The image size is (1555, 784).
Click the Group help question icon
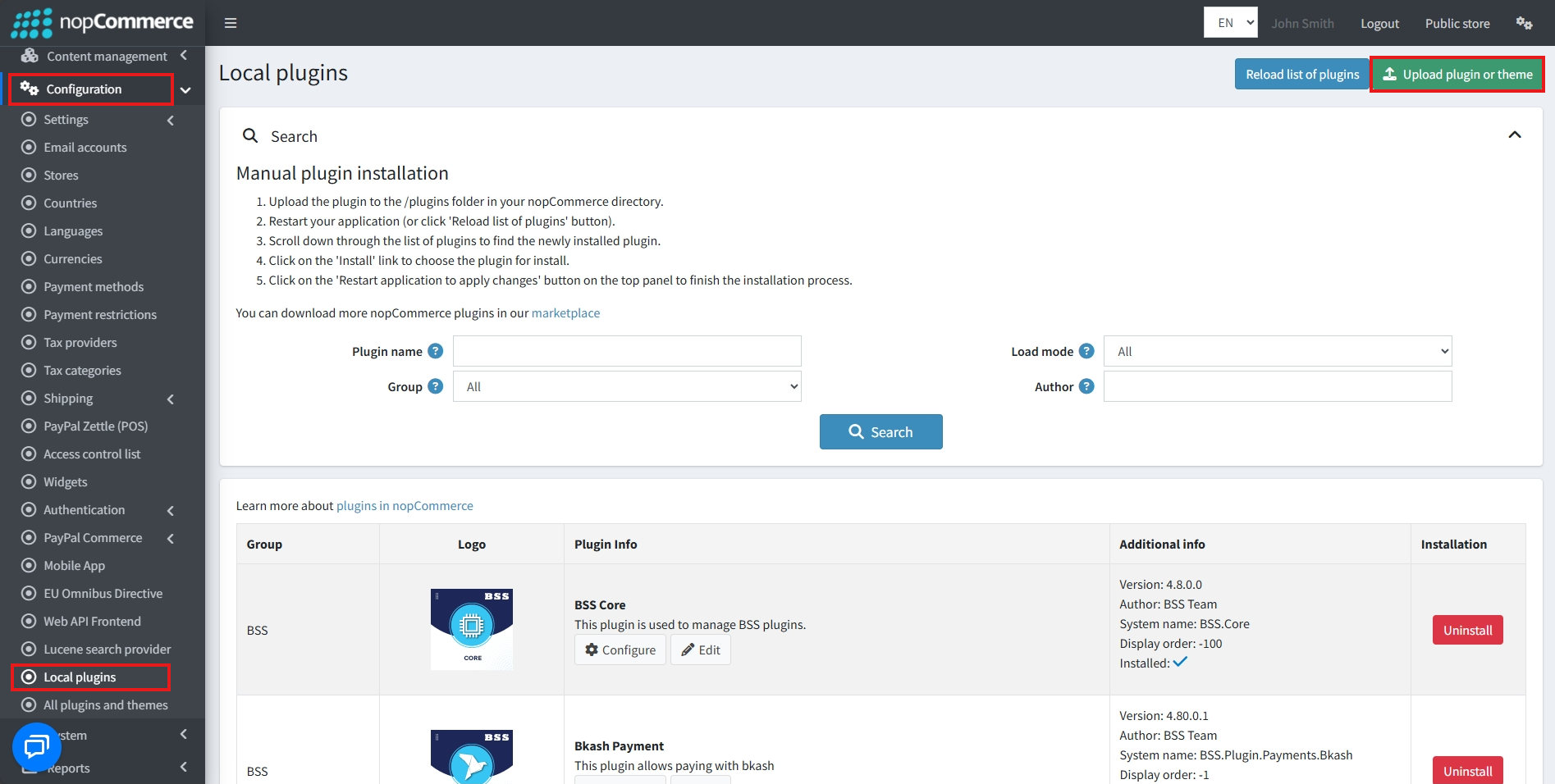tap(436, 386)
